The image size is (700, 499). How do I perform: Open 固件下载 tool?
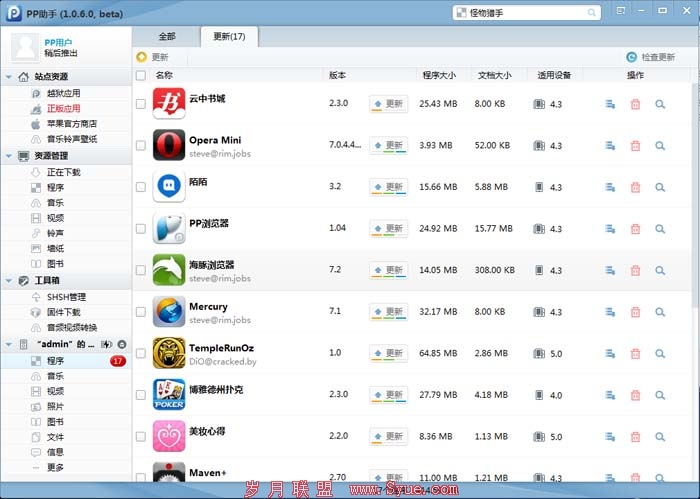63,312
